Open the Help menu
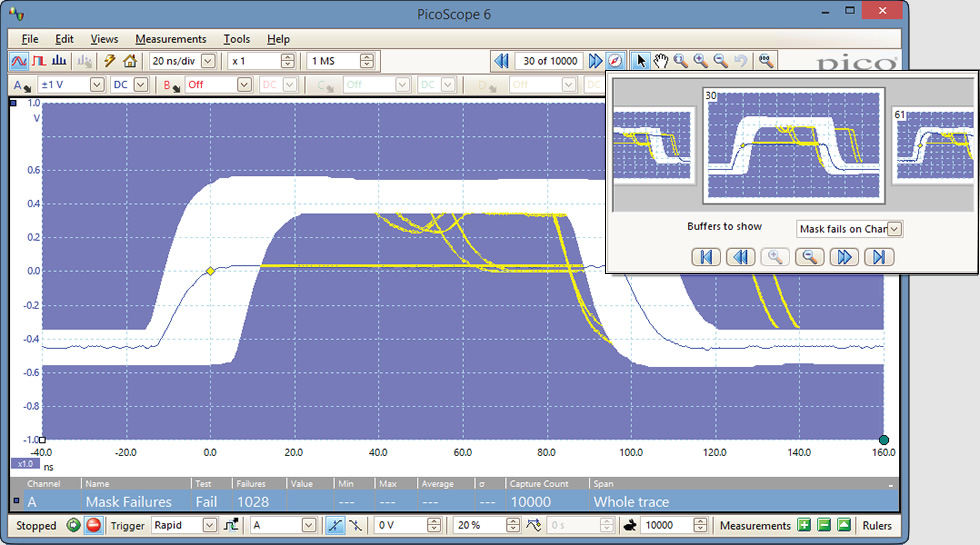The height and width of the screenshot is (545, 980). [278, 39]
